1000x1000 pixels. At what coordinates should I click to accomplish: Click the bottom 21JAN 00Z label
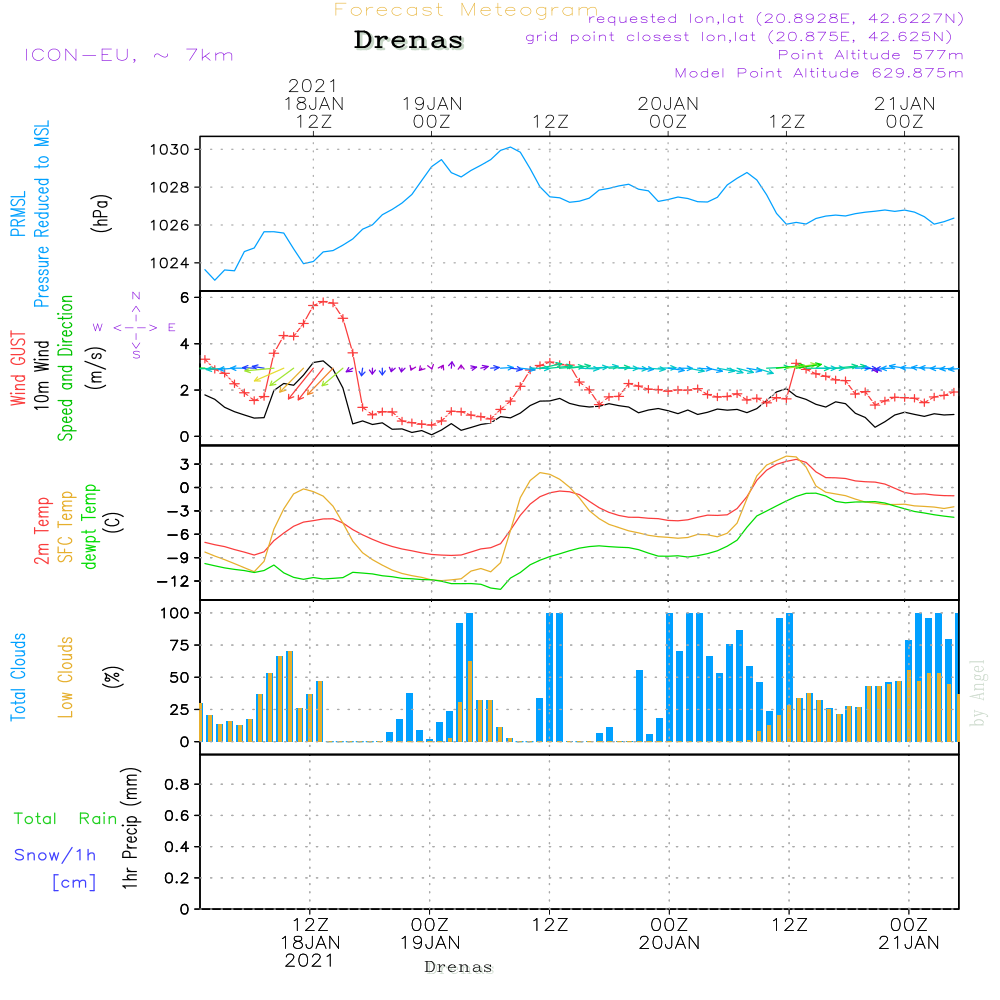(x=908, y=934)
